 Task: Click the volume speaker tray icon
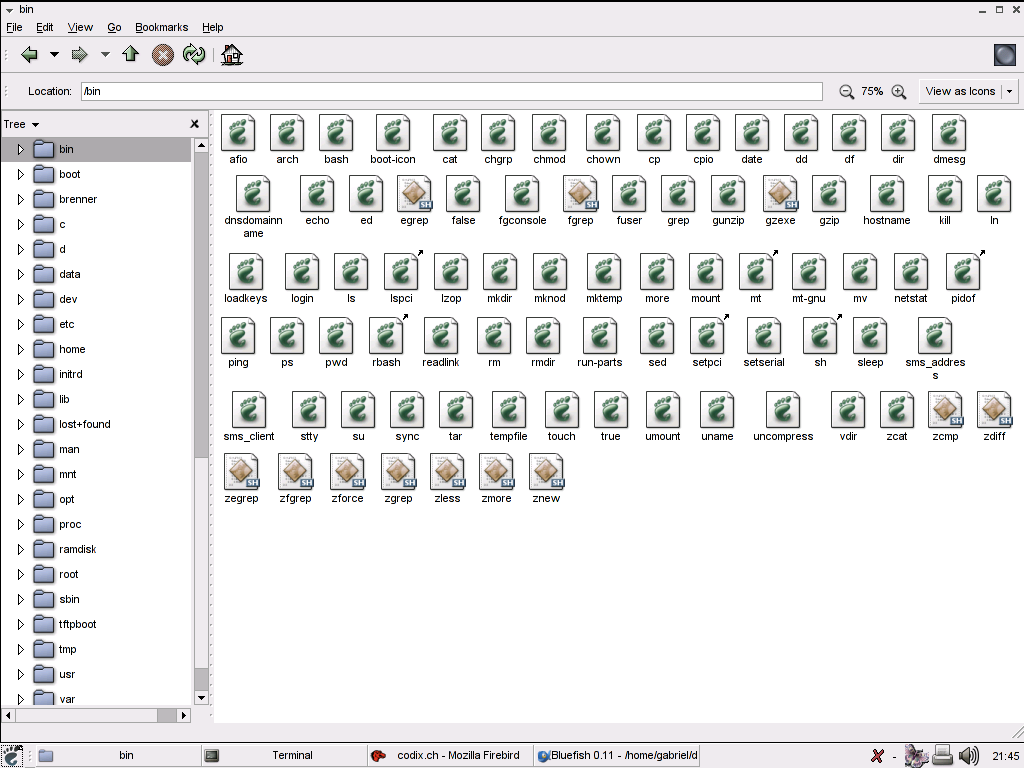click(x=968, y=756)
